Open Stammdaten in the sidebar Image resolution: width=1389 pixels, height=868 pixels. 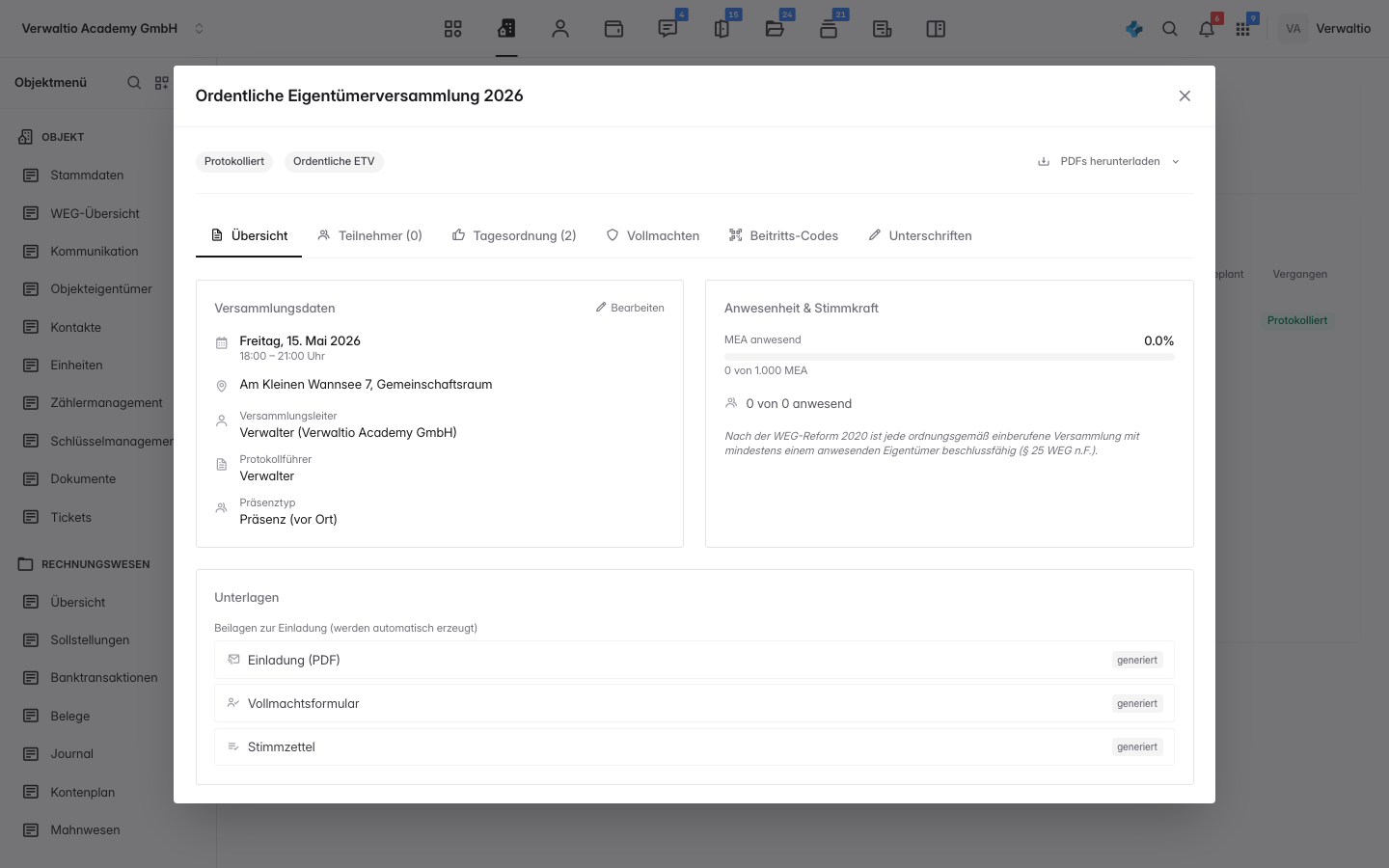(x=87, y=176)
